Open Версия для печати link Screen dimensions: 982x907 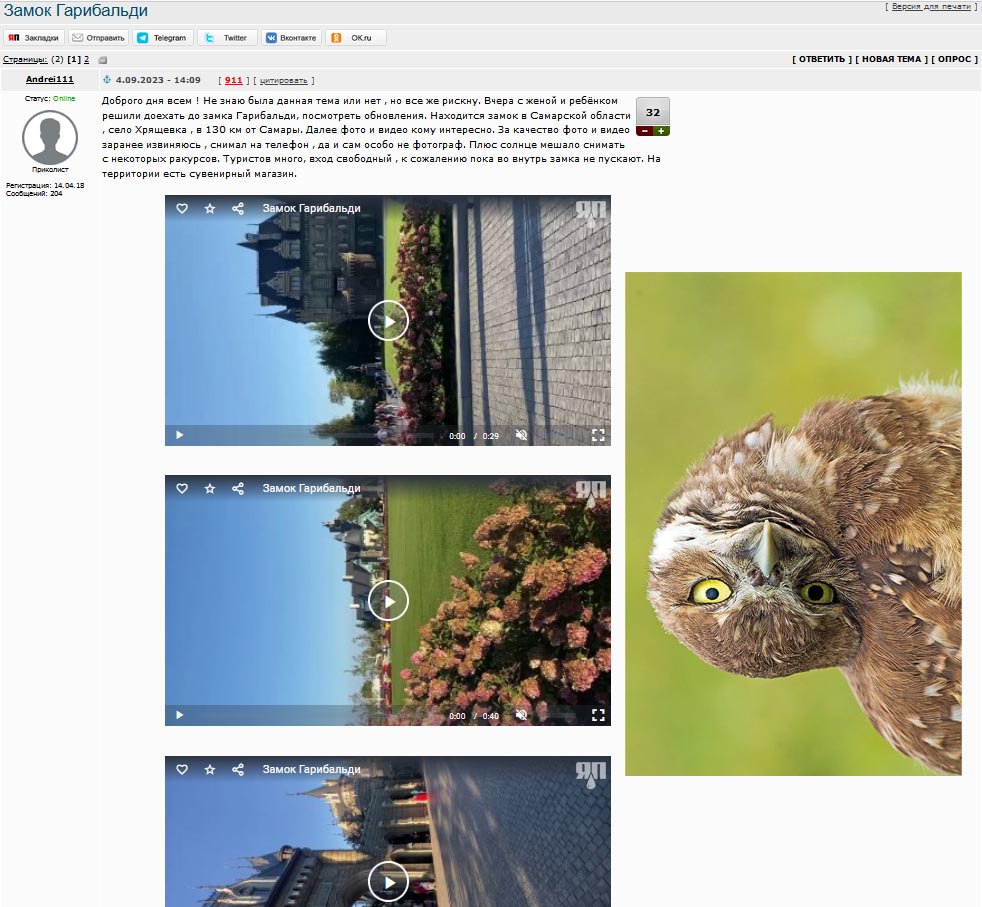point(931,6)
